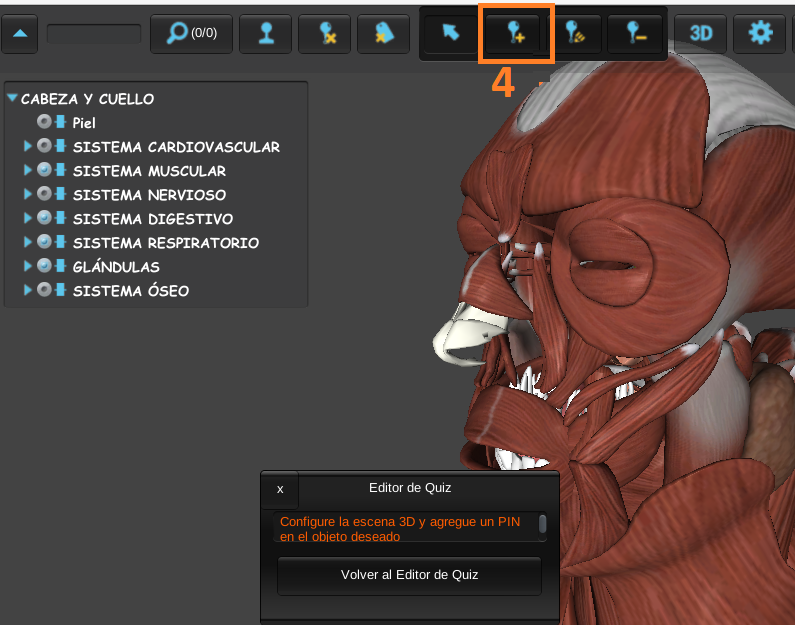Screen dimensions: 795x625
Task: Run search with the magnifier (0/0) button
Action: pos(191,34)
